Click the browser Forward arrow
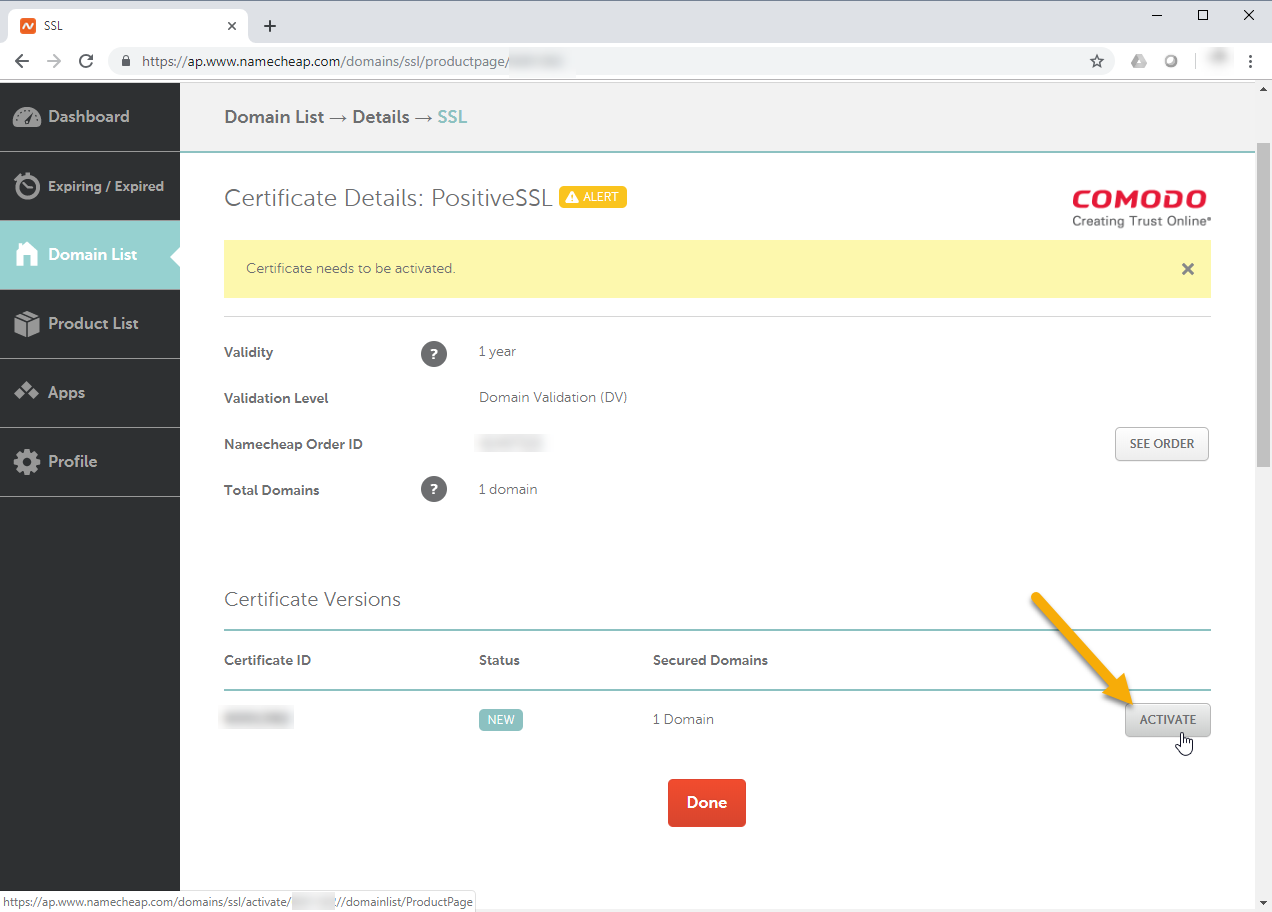This screenshot has height=912, width=1272. point(54,61)
